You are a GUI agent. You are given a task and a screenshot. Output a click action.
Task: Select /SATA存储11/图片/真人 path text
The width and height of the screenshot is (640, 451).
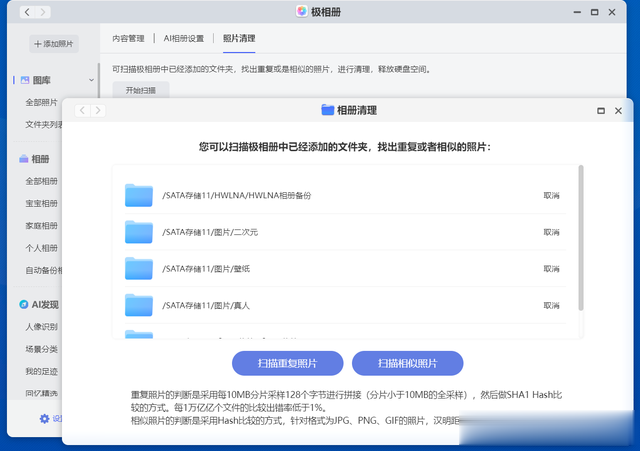click(206, 306)
